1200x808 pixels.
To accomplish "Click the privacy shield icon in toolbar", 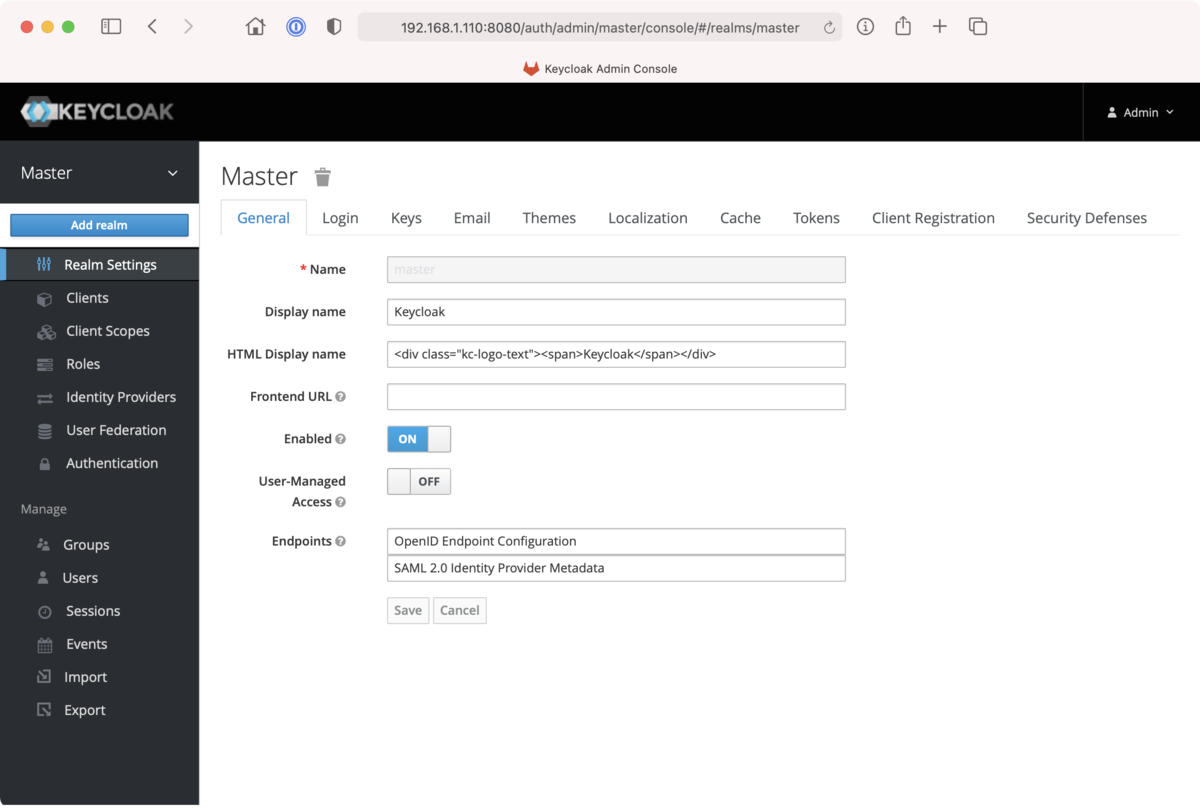I will (x=335, y=27).
